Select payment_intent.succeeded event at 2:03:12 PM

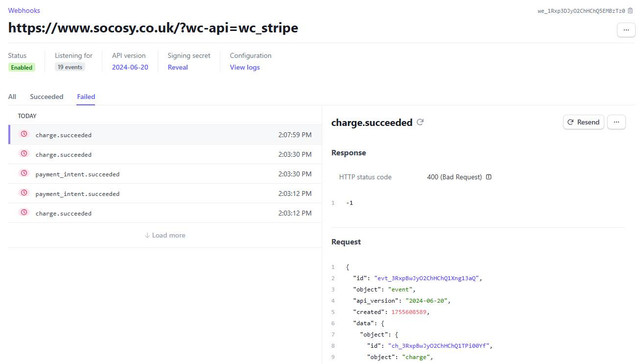(165, 193)
